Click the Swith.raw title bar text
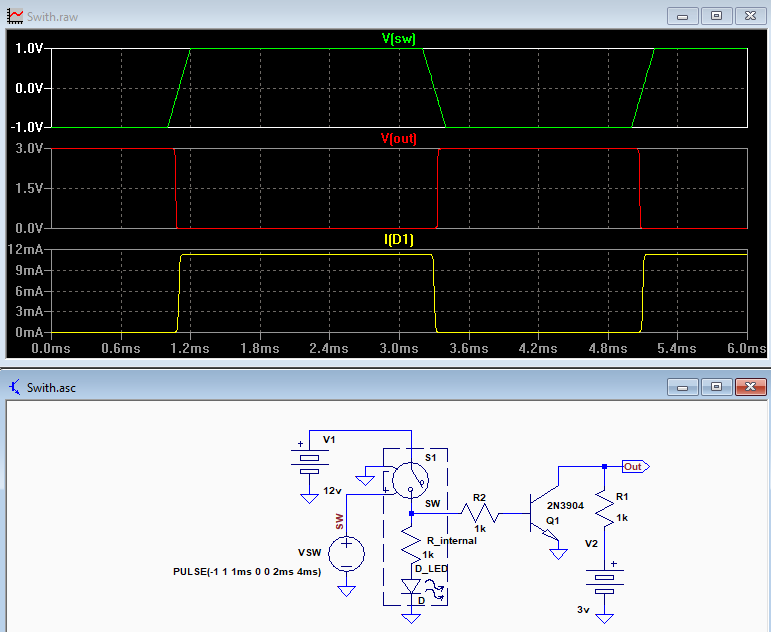Viewport: 771px width, 632px height. 52,17
